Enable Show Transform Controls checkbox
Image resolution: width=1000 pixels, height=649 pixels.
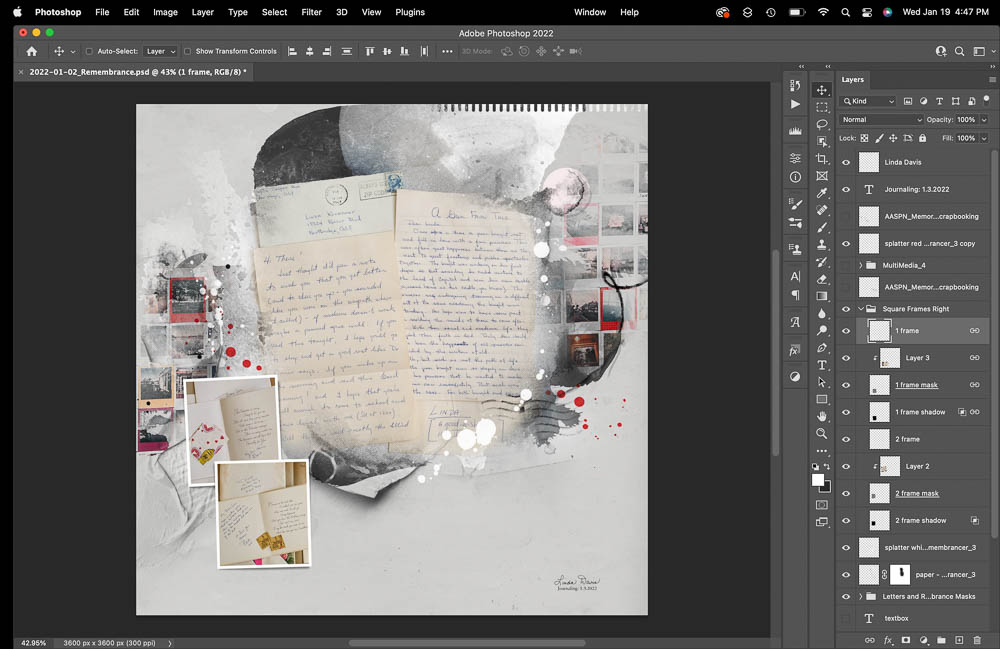coord(188,52)
